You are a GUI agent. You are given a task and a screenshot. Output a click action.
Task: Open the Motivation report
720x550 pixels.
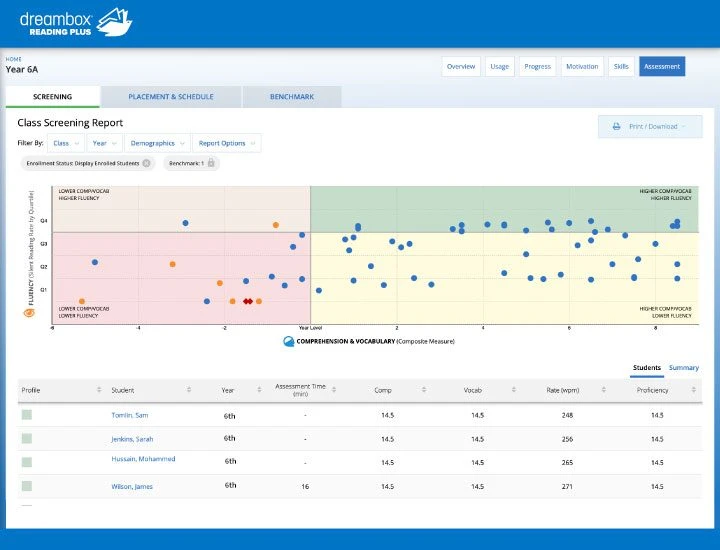pyautogui.click(x=582, y=67)
